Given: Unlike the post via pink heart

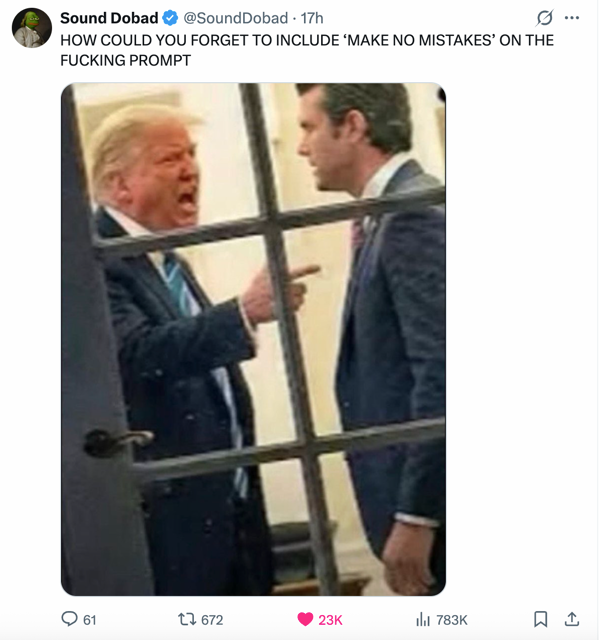Looking at the screenshot, I should point(305,619).
